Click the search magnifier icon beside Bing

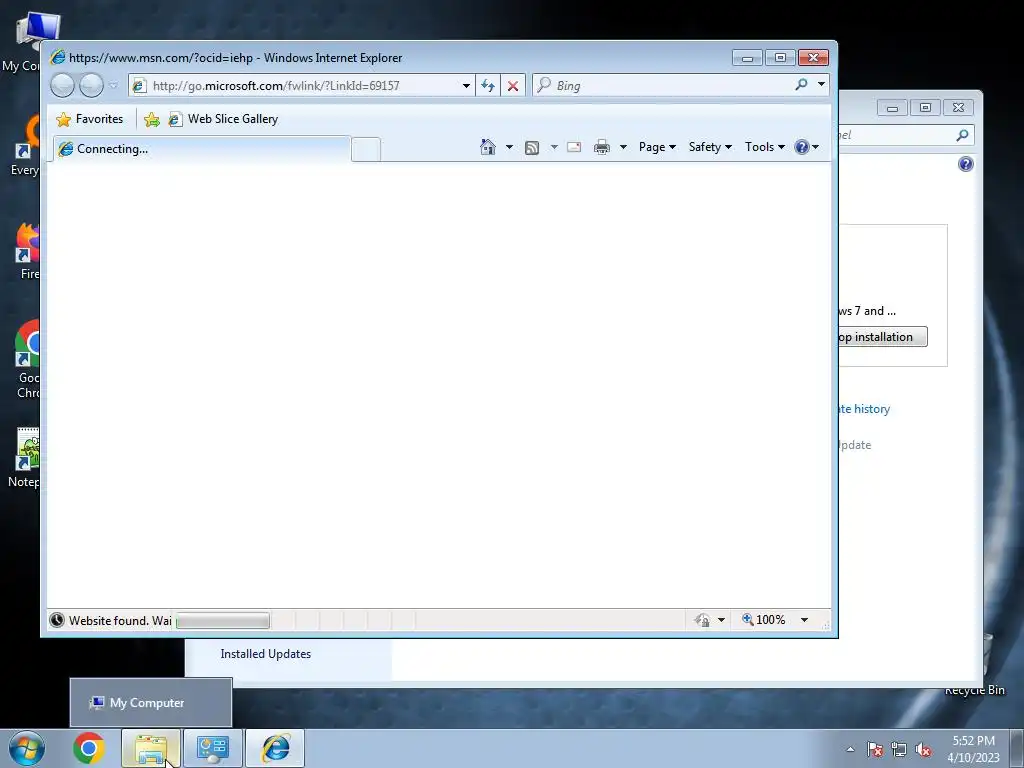[x=801, y=84]
